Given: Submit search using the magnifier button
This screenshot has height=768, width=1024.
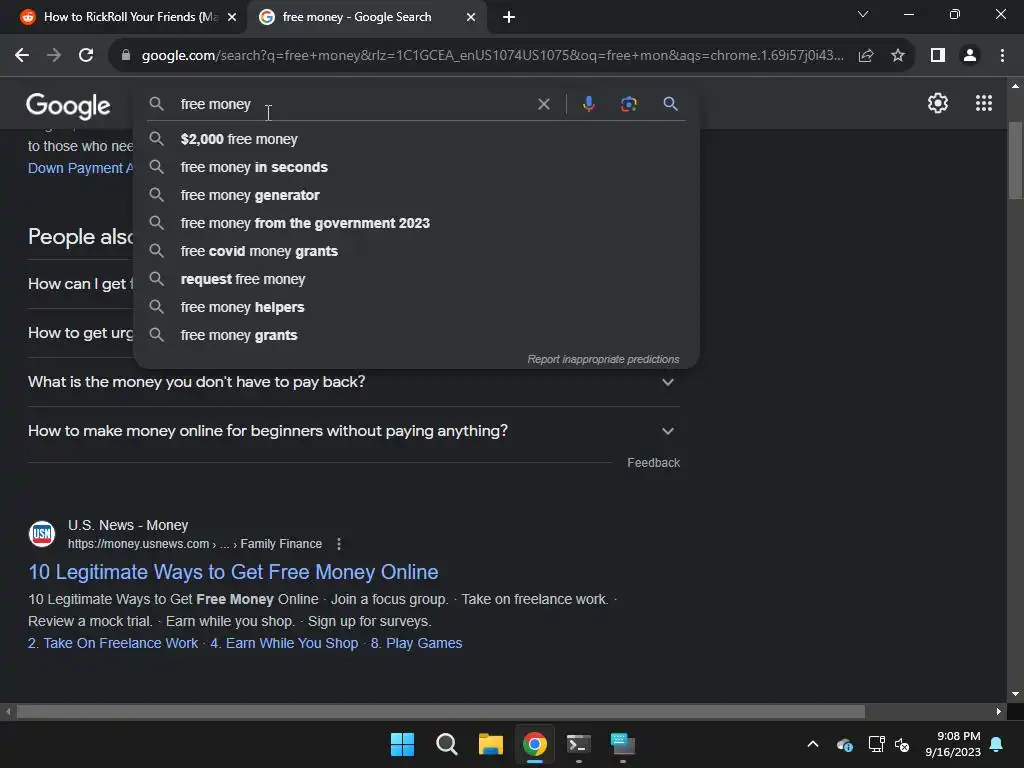Looking at the screenshot, I should click(x=670, y=104).
